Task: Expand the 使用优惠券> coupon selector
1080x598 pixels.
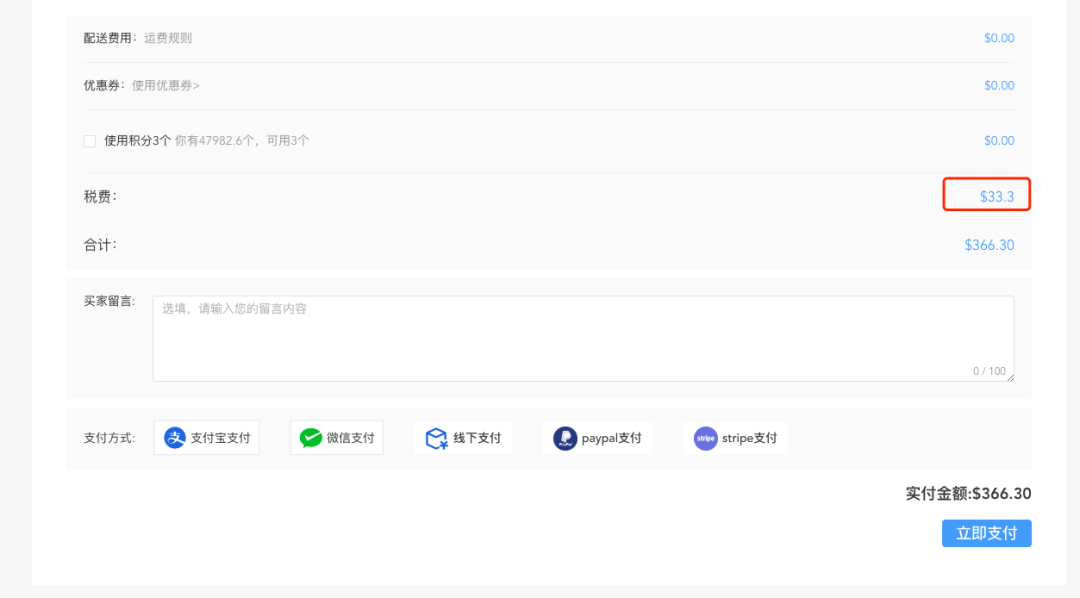Action: pyautogui.click(x=166, y=86)
